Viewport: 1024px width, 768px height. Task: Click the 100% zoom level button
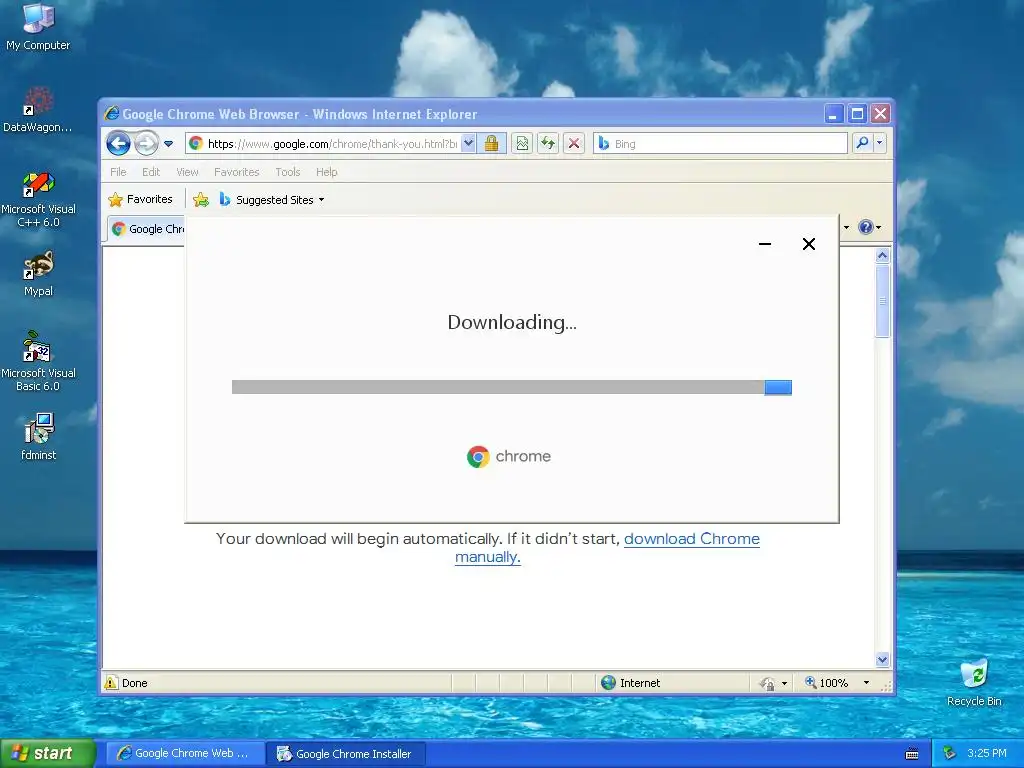(x=827, y=682)
